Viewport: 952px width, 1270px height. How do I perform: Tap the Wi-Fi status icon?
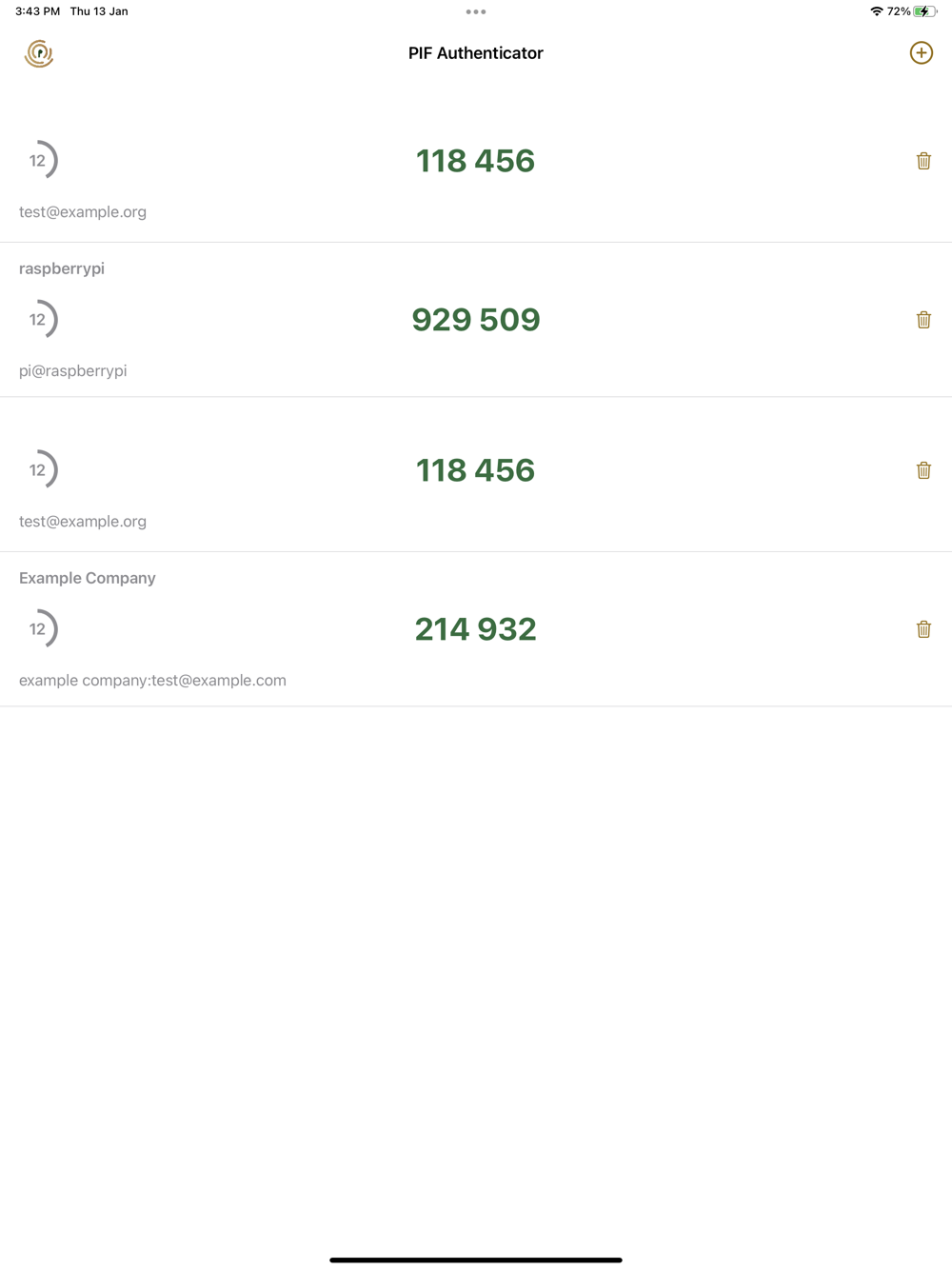point(877,11)
